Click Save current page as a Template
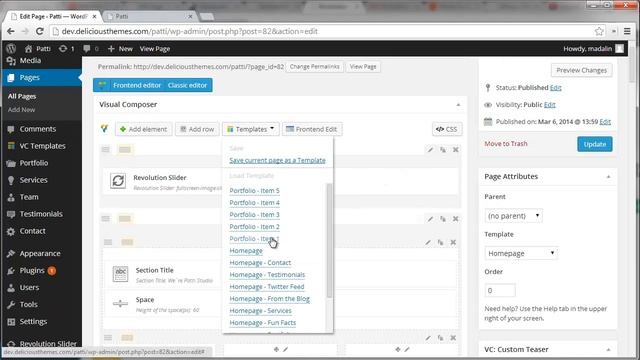Screen dimensions: 640x360 click(277, 160)
